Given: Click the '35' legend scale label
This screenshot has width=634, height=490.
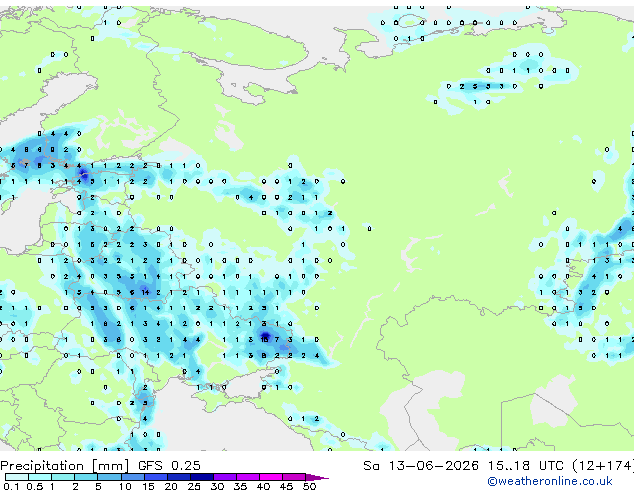Looking at the screenshot, I should [x=240, y=486].
